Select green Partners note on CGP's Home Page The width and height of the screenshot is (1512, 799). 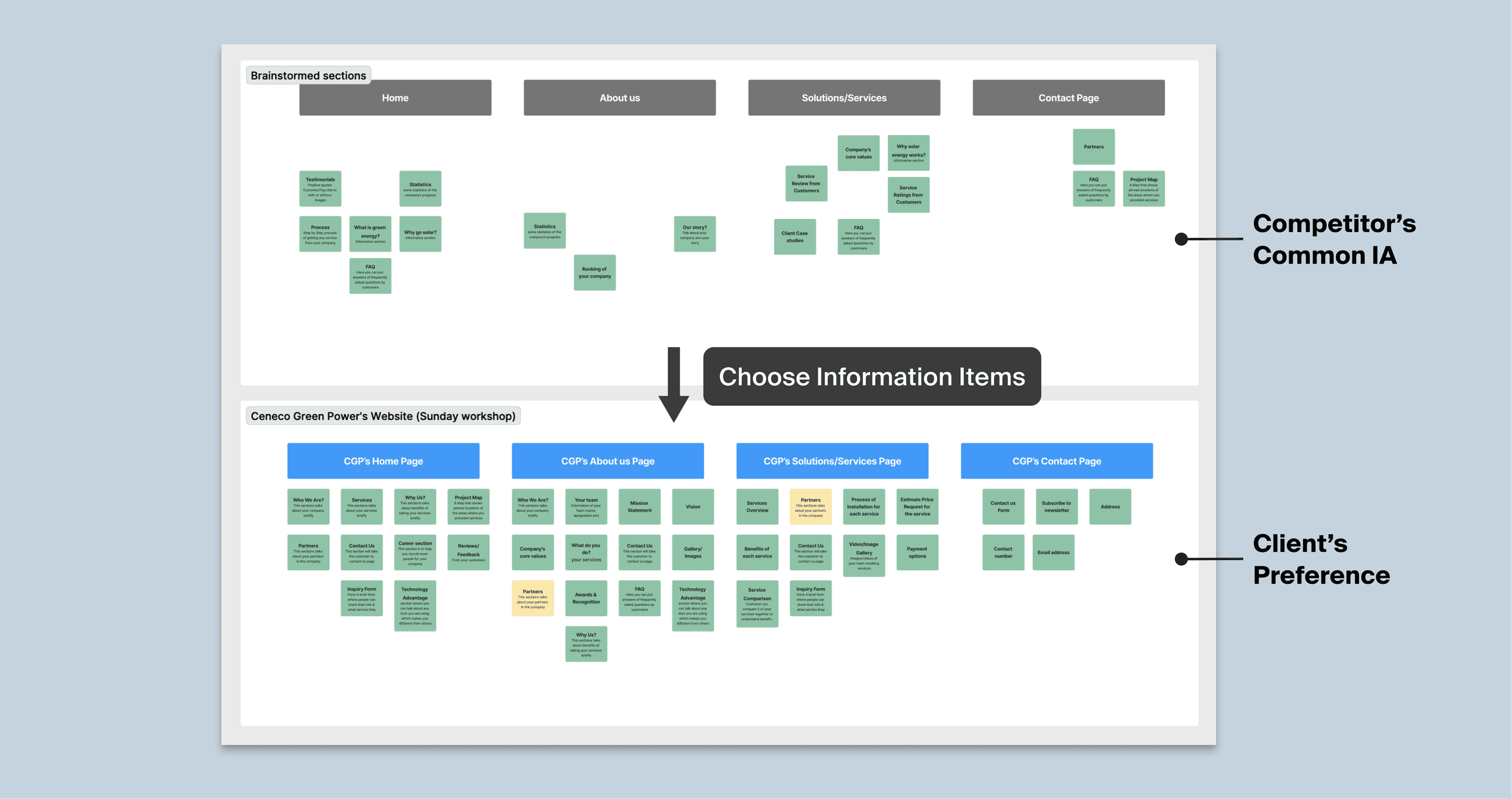308,552
